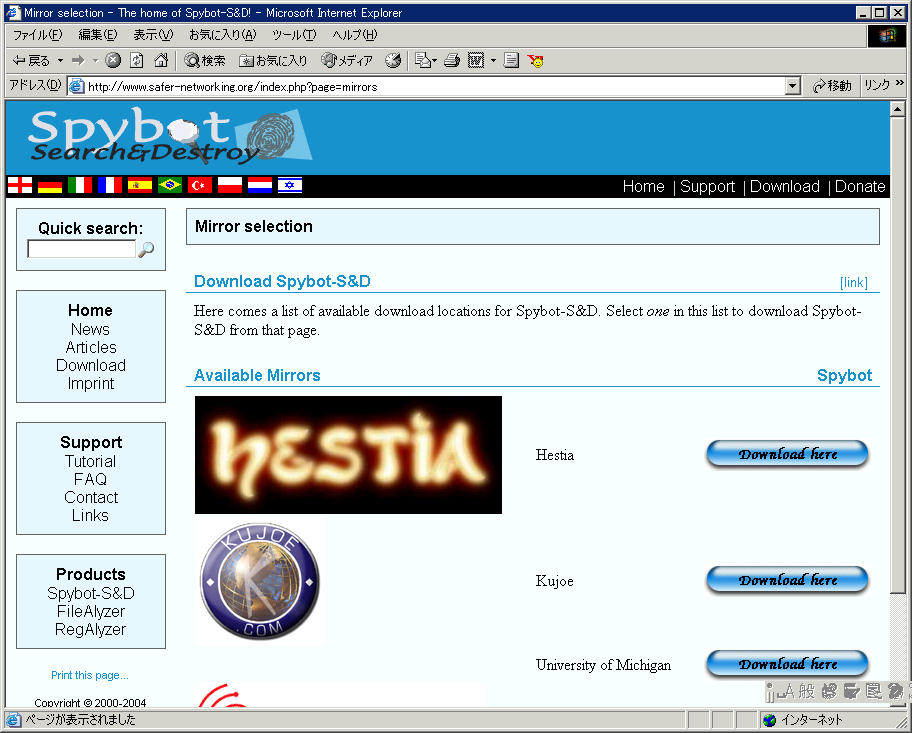Click 'Download here' for Kujoe mirror
This screenshot has height=733, width=912.
(x=788, y=580)
